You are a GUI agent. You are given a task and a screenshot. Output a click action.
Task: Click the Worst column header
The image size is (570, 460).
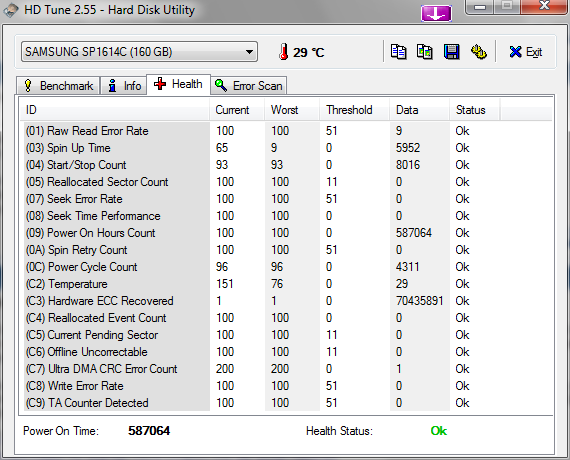tap(292, 110)
